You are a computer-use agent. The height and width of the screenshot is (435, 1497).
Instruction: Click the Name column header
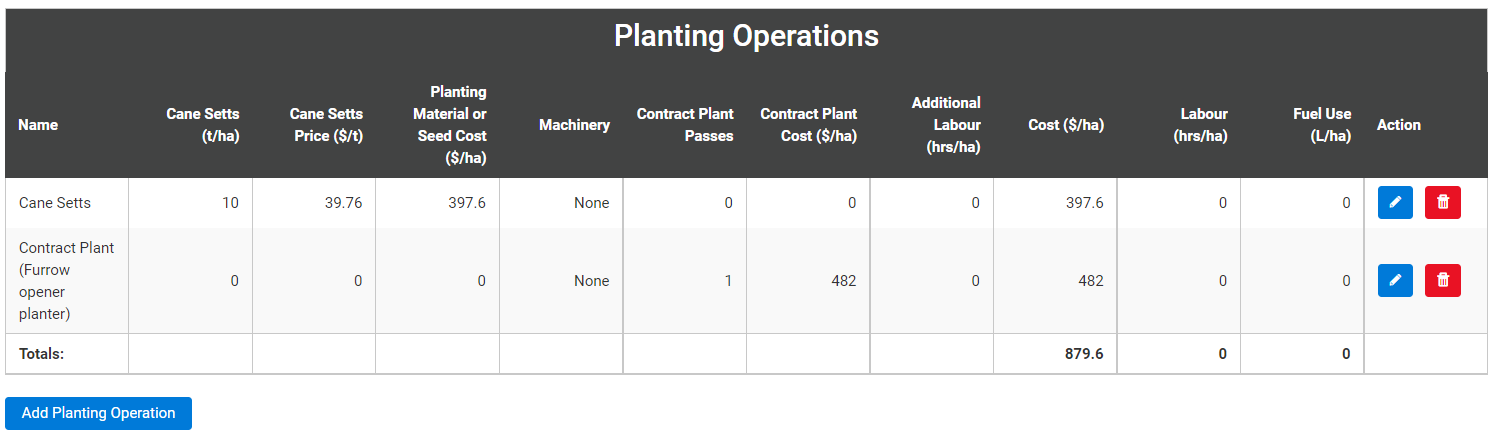[38, 125]
